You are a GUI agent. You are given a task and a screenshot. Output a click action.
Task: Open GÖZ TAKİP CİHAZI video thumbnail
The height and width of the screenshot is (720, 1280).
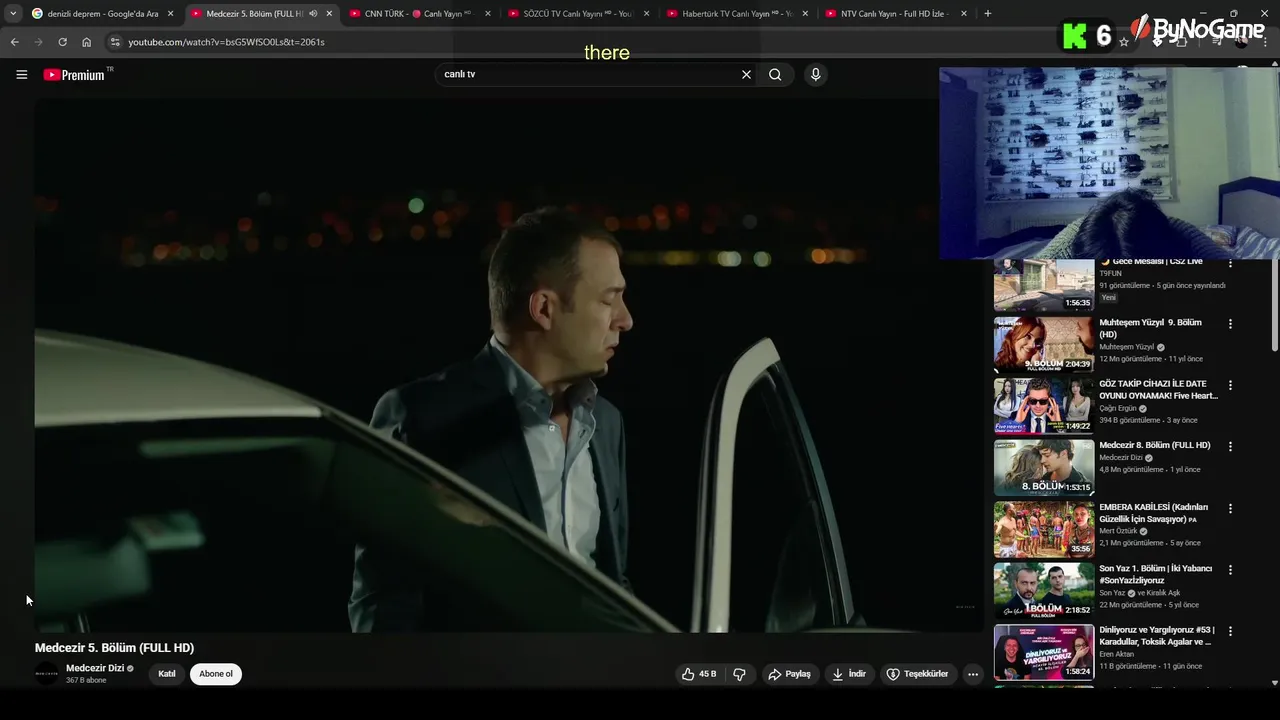coord(1044,406)
